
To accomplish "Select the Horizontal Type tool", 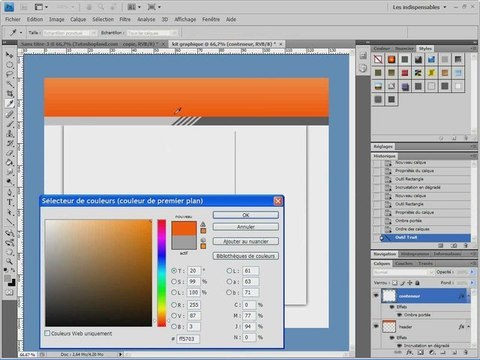I will tap(10, 202).
